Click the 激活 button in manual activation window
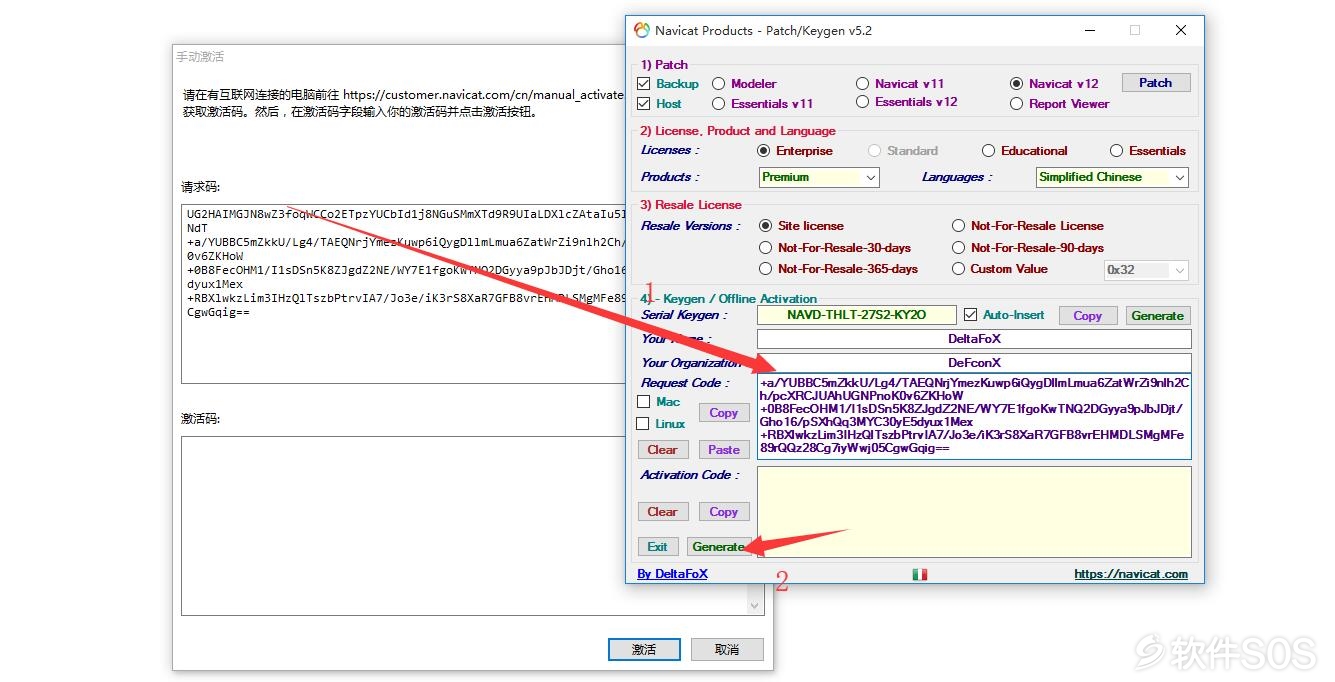The width and height of the screenshot is (1335, 682). click(x=644, y=650)
